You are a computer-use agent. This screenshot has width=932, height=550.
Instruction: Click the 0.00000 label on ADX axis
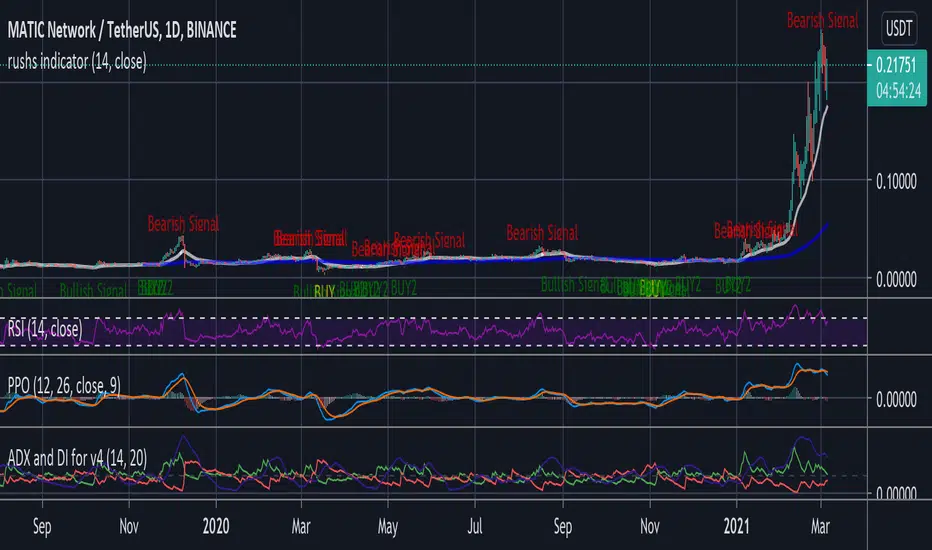coord(897,493)
